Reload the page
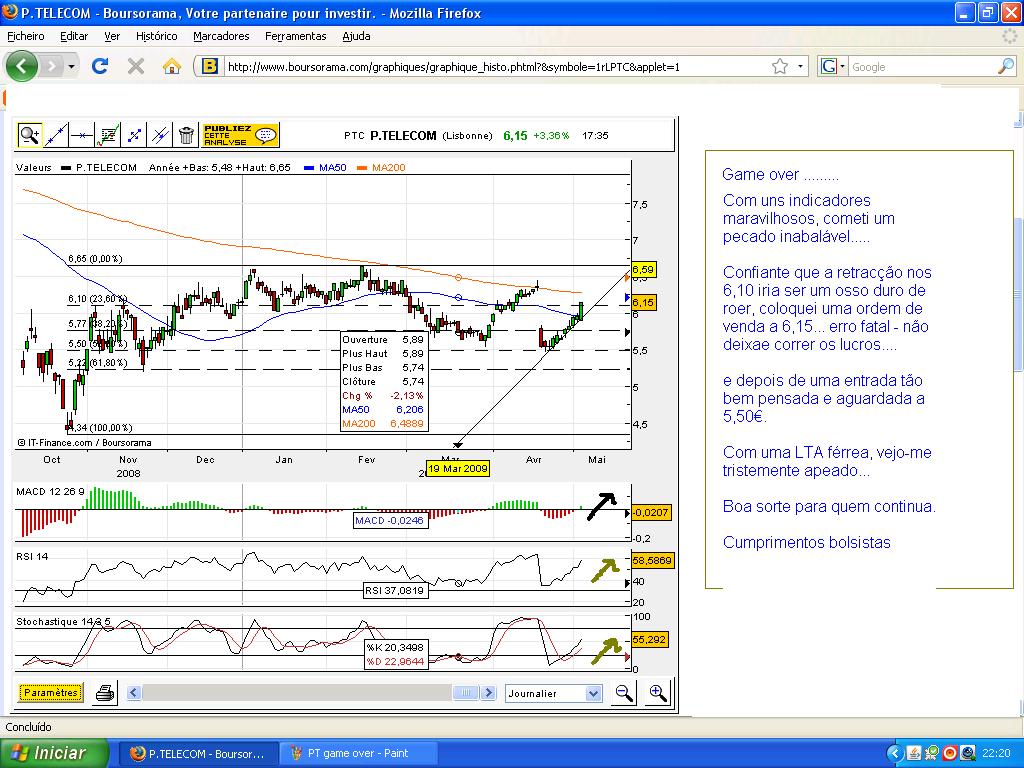Viewport: 1024px width, 768px height. (x=100, y=66)
